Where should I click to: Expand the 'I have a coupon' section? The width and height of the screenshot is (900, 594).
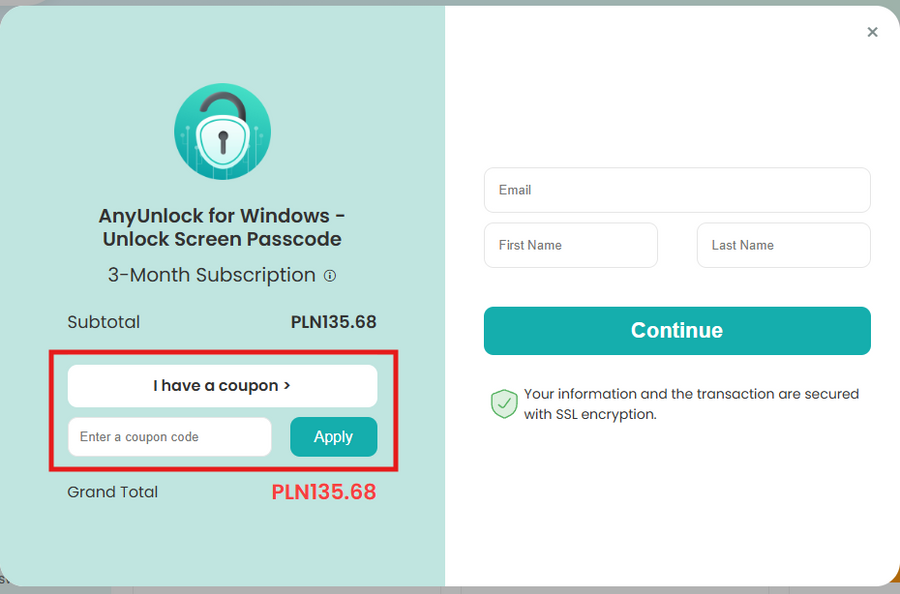222,386
